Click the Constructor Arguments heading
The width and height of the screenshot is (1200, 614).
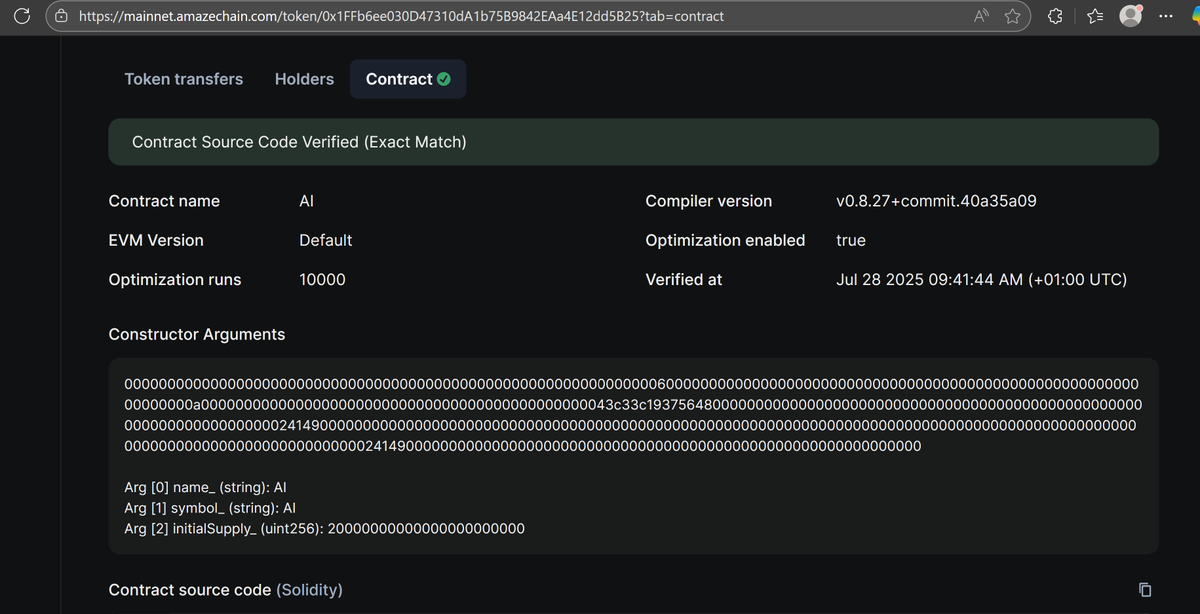(197, 334)
